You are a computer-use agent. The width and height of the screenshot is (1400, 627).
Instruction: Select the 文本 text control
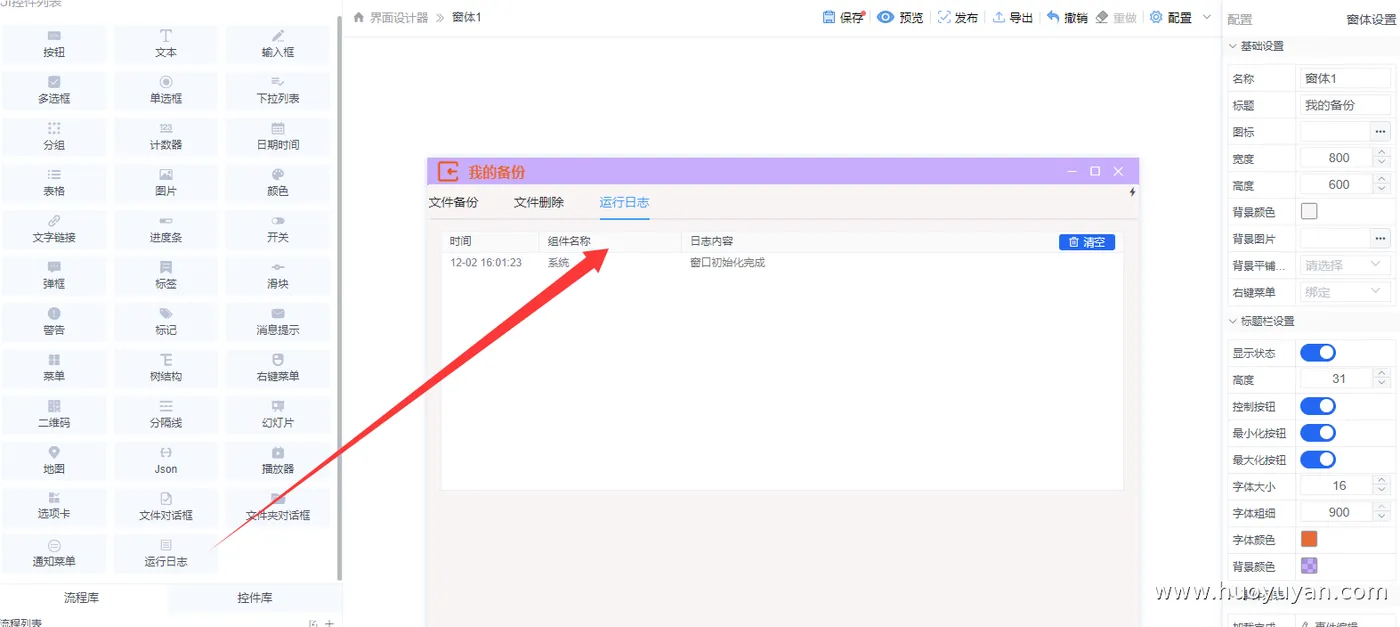[x=166, y=44]
